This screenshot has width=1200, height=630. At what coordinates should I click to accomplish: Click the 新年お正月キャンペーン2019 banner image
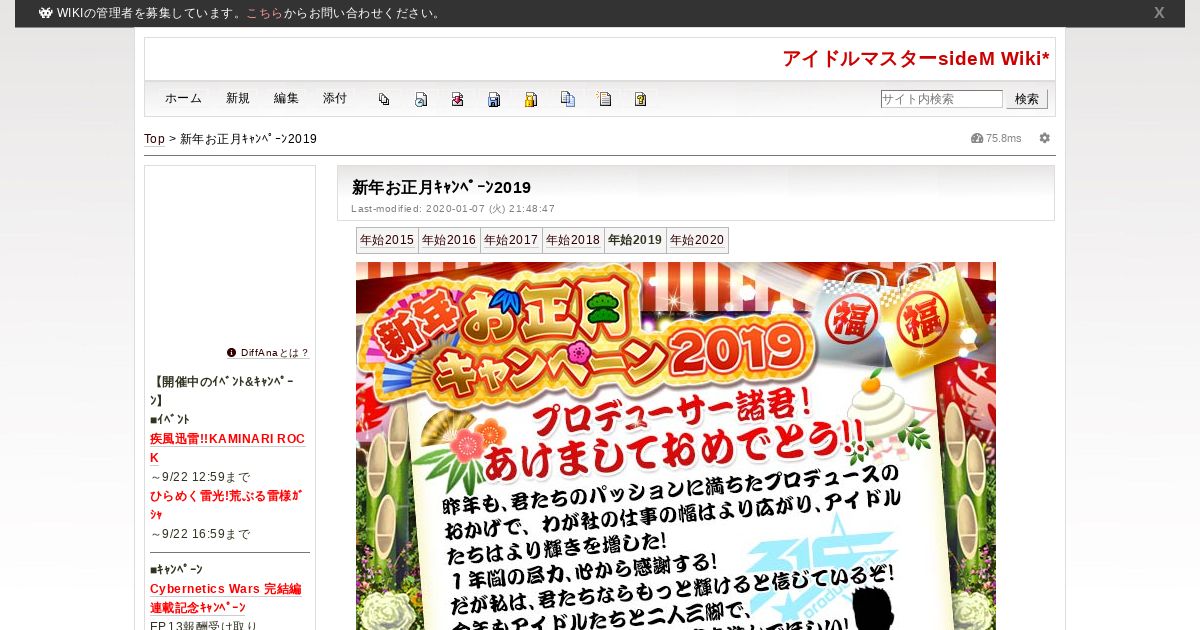pos(676,446)
